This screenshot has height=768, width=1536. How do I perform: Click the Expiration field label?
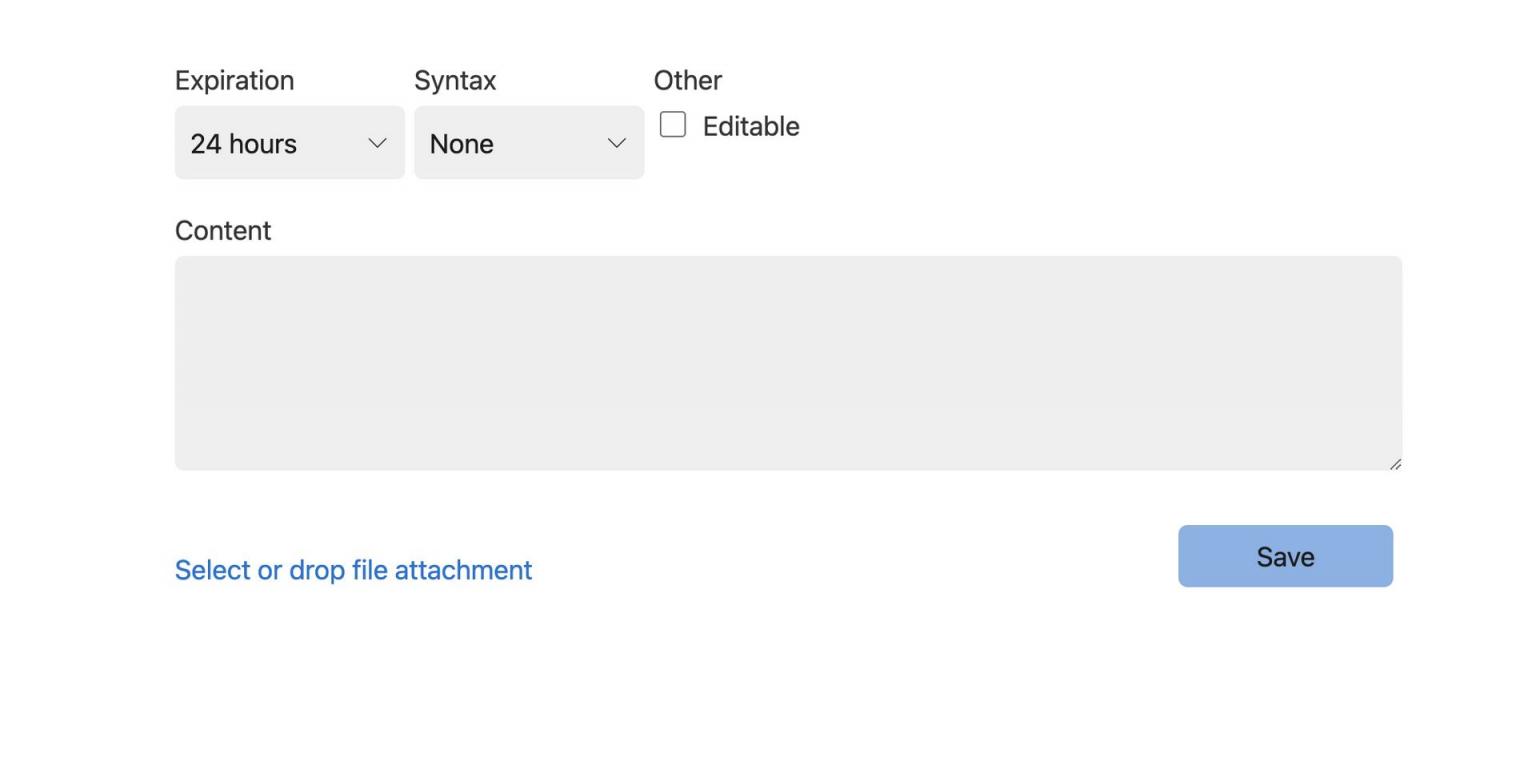[234, 81]
